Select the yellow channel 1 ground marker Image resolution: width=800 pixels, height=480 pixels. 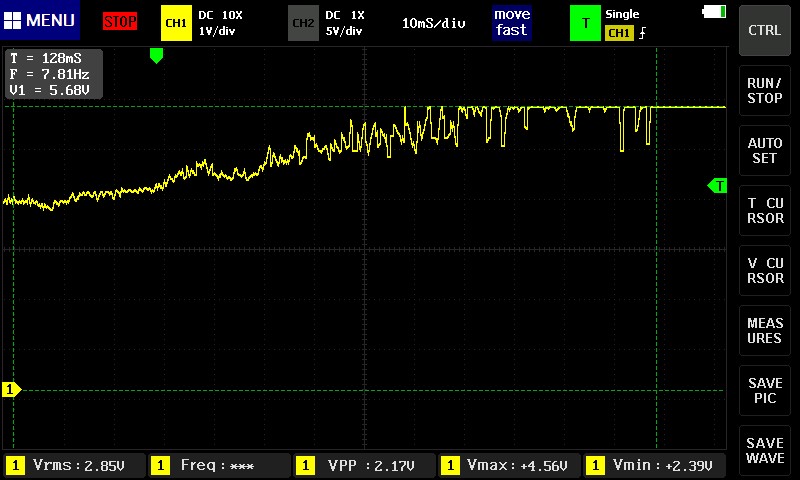[x=11, y=390]
